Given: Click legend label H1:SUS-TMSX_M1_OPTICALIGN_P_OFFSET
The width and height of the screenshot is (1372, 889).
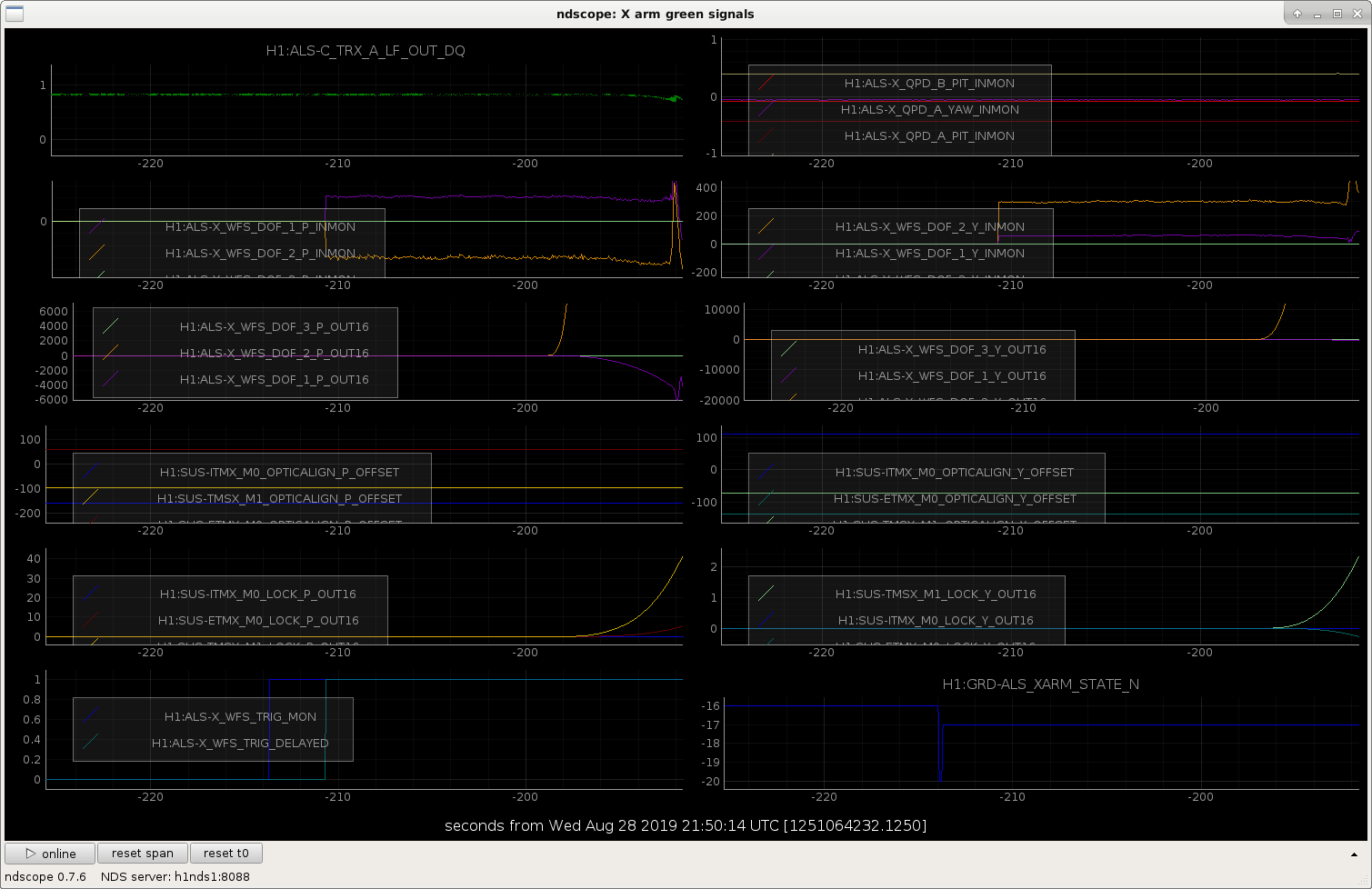Looking at the screenshot, I should coord(279,498).
